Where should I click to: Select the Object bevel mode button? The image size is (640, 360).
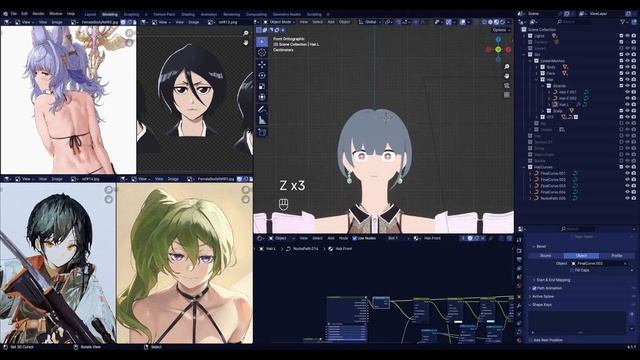pos(581,256)
